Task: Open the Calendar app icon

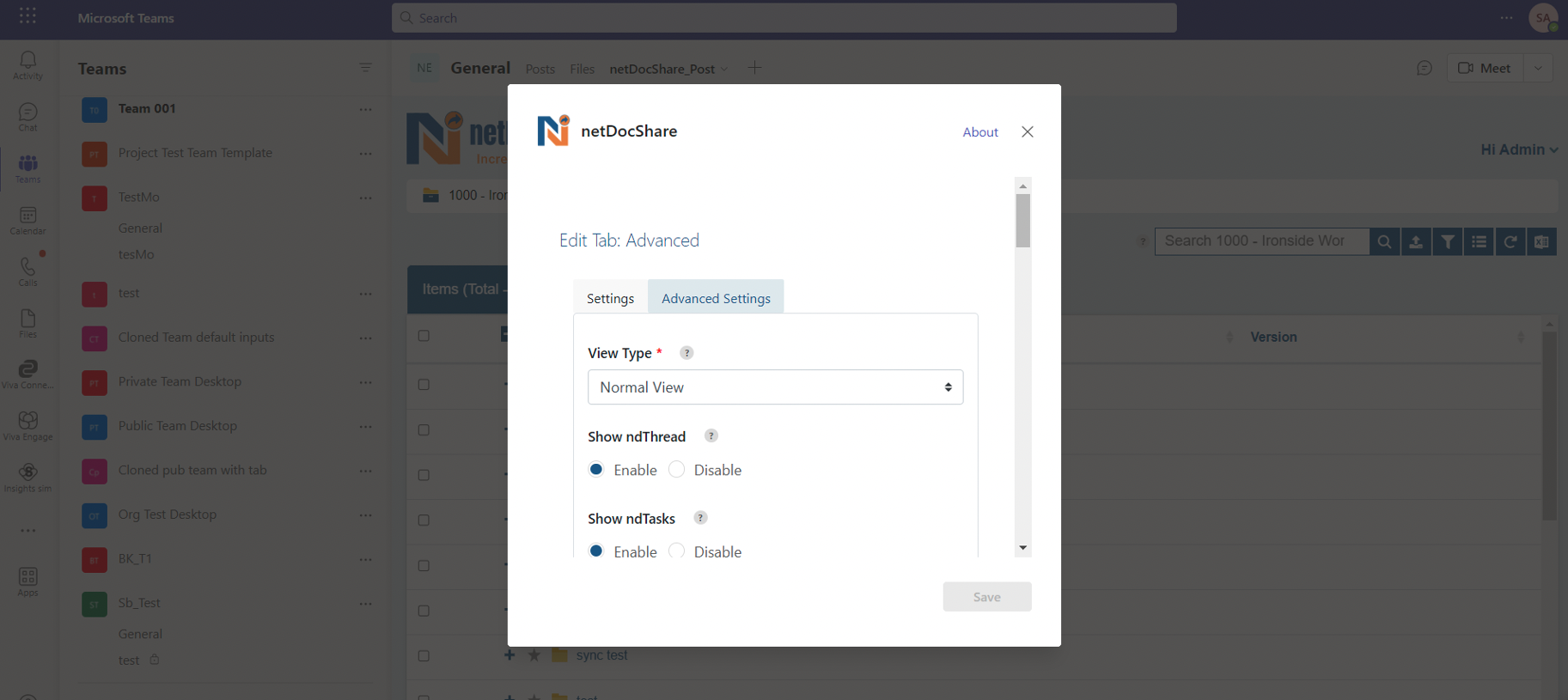Action: point(27,220)
